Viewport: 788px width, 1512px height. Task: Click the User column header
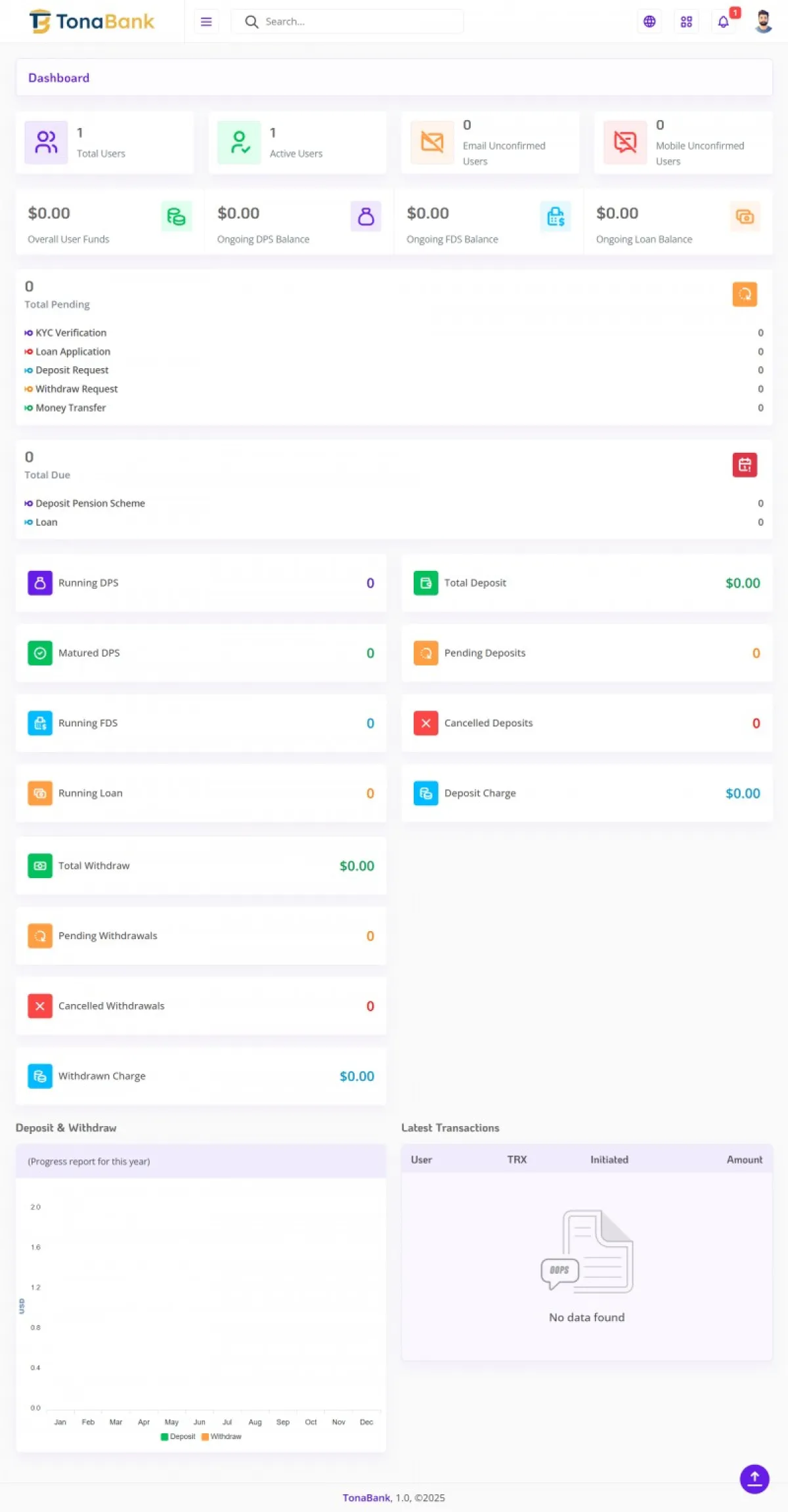pos(422,1160)
